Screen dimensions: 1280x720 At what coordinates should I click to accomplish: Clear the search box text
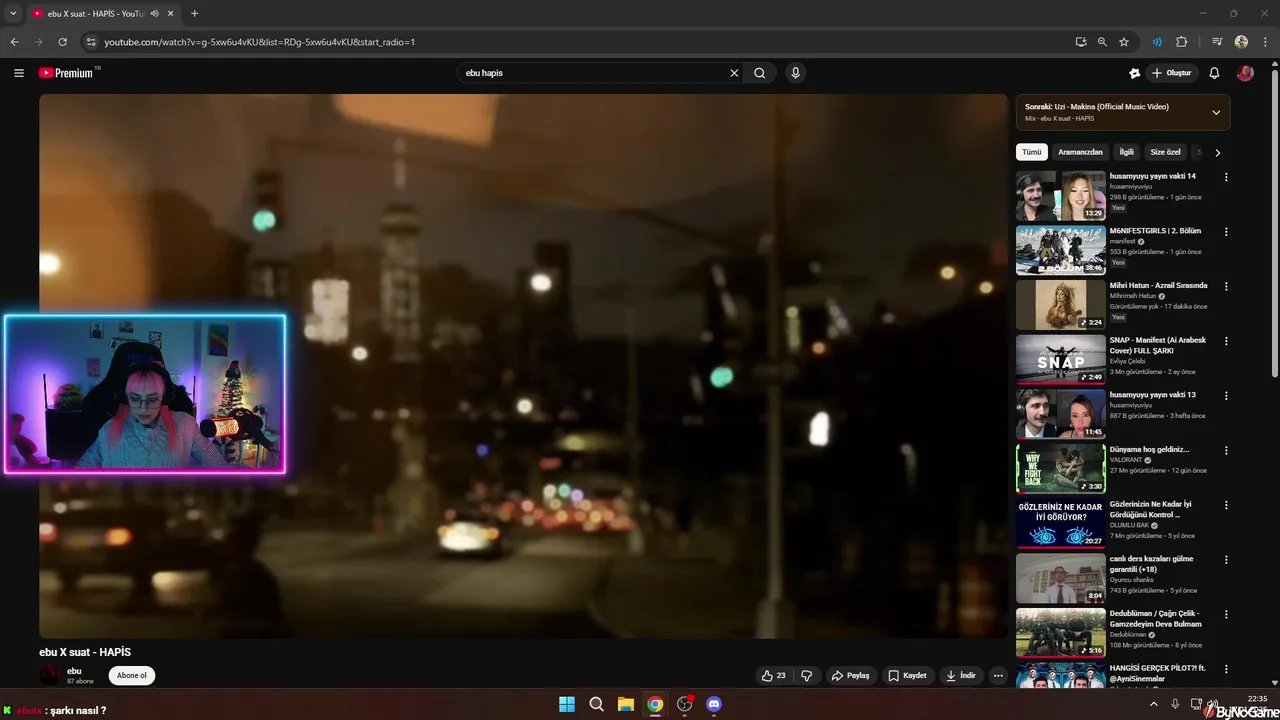734,73
